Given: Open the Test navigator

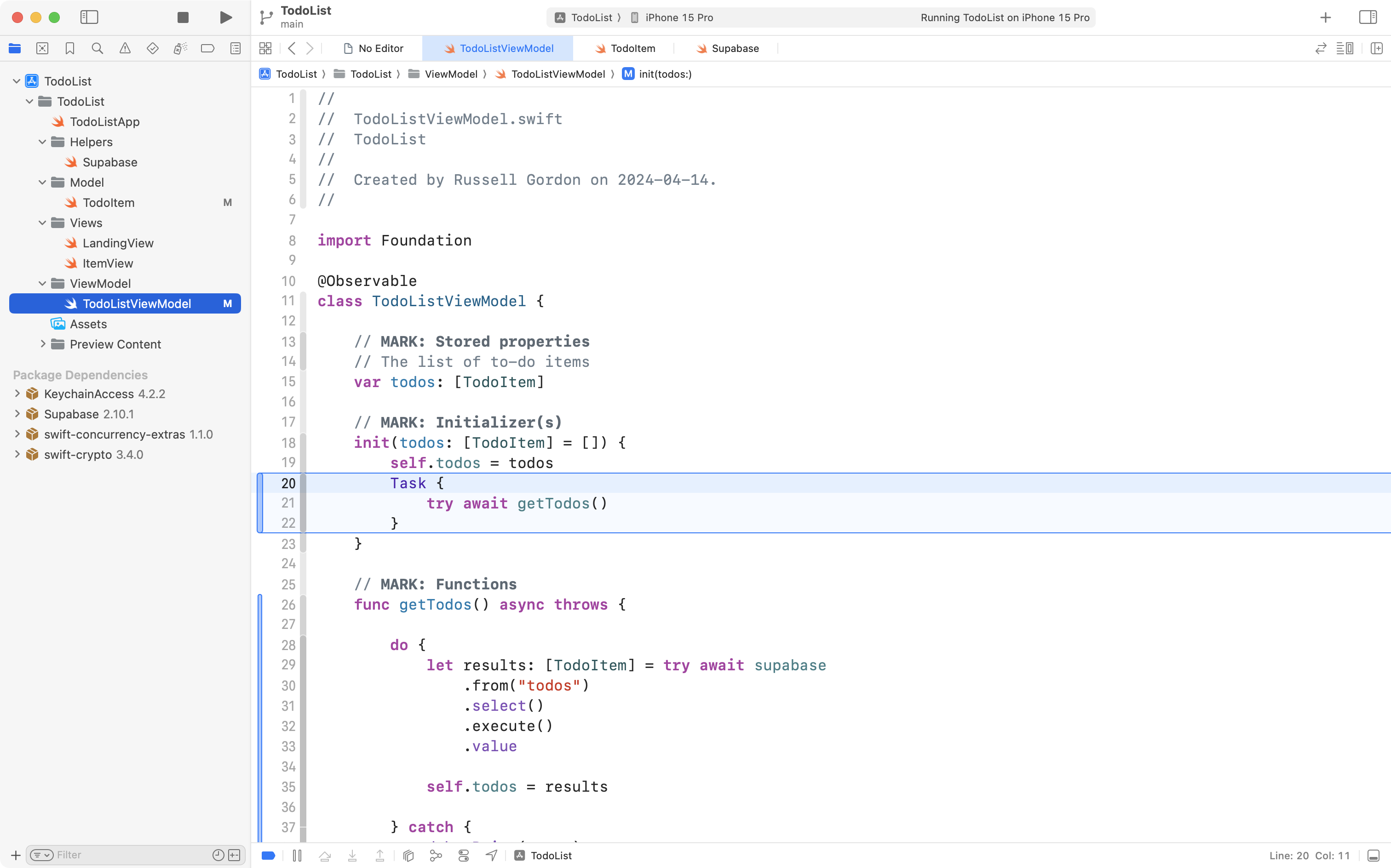Looking at the screenshot, I should click(153, 48).
